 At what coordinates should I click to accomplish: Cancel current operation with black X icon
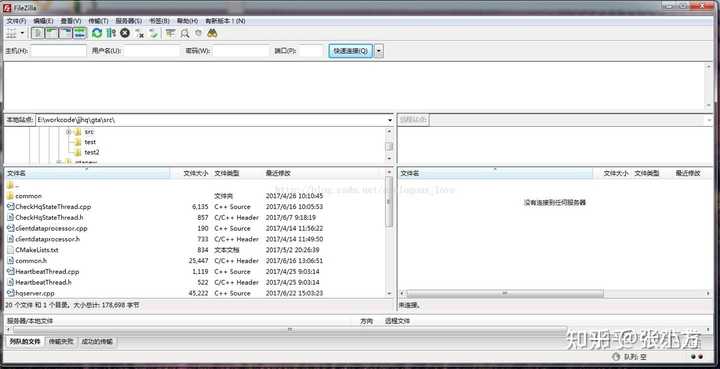[124, 33]
